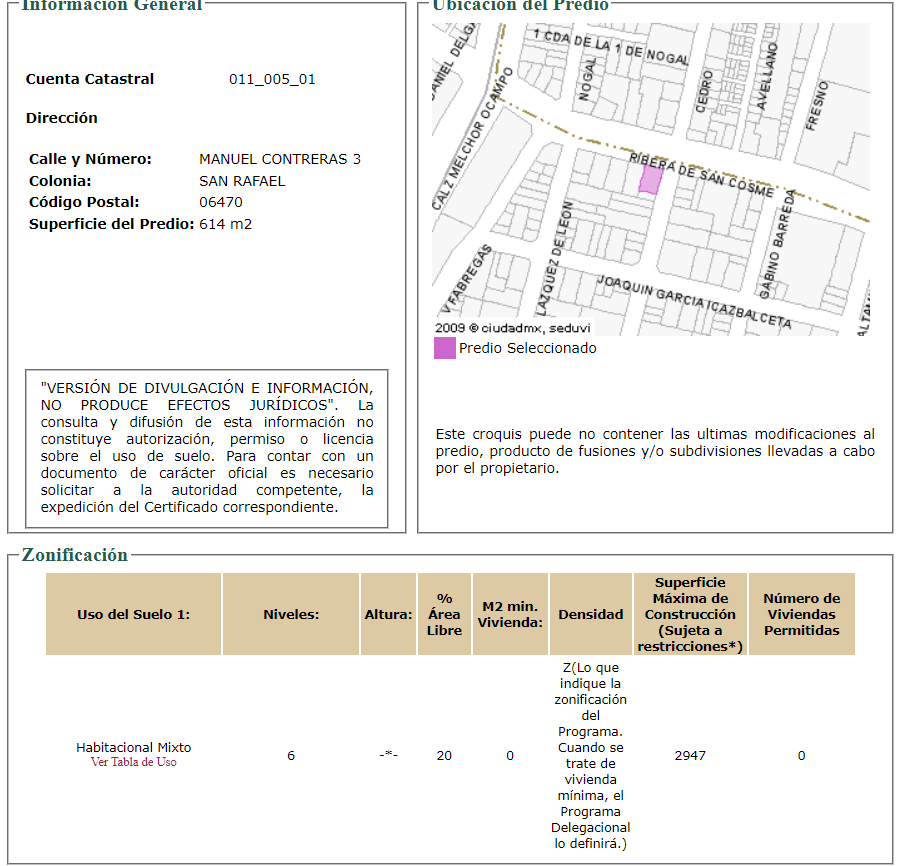Click the Superficie del Predio label
The height and width of the screenshot is (866, 897).
pos(112,224)
